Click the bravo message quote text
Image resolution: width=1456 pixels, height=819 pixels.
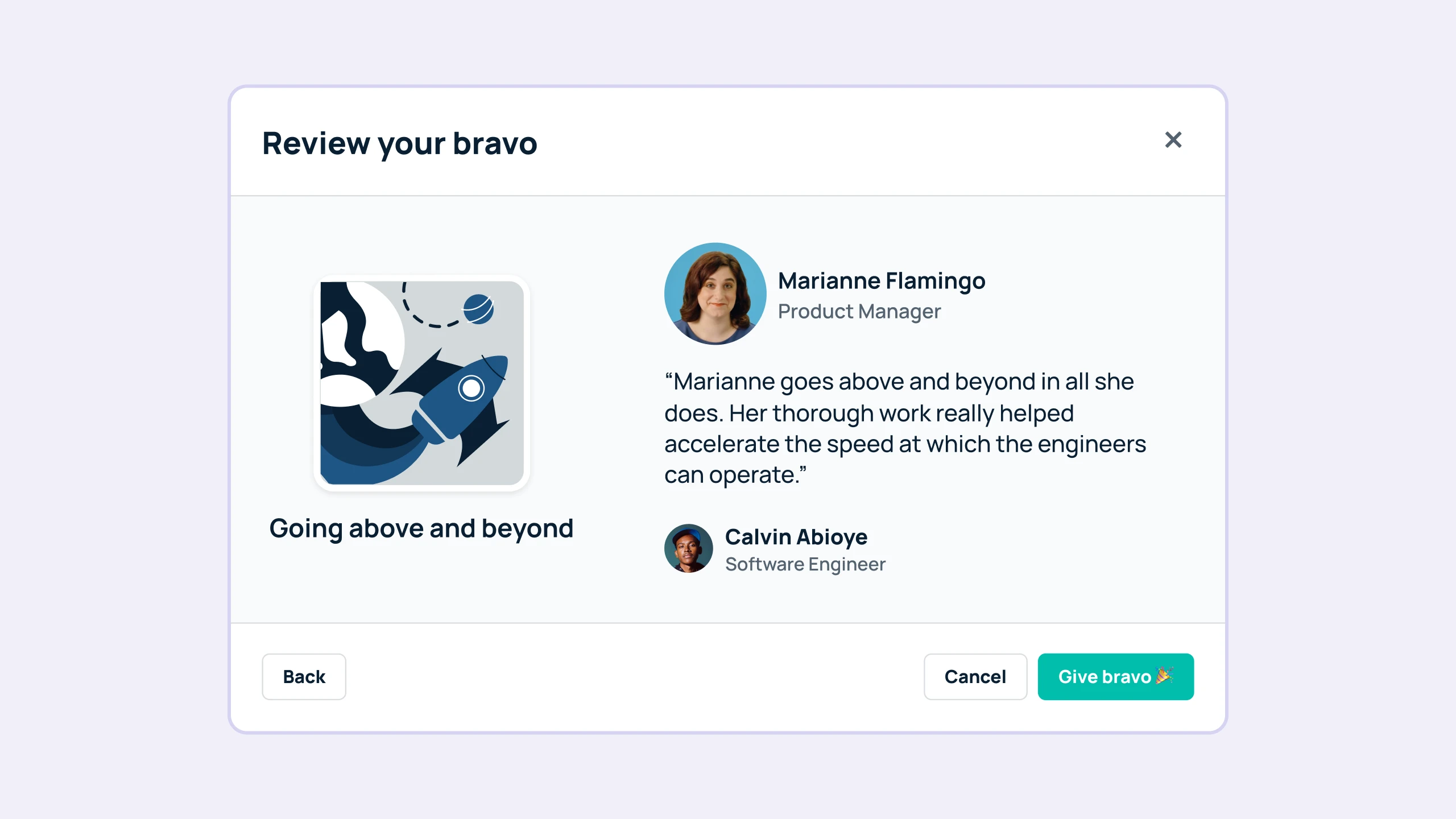point(905,428)
